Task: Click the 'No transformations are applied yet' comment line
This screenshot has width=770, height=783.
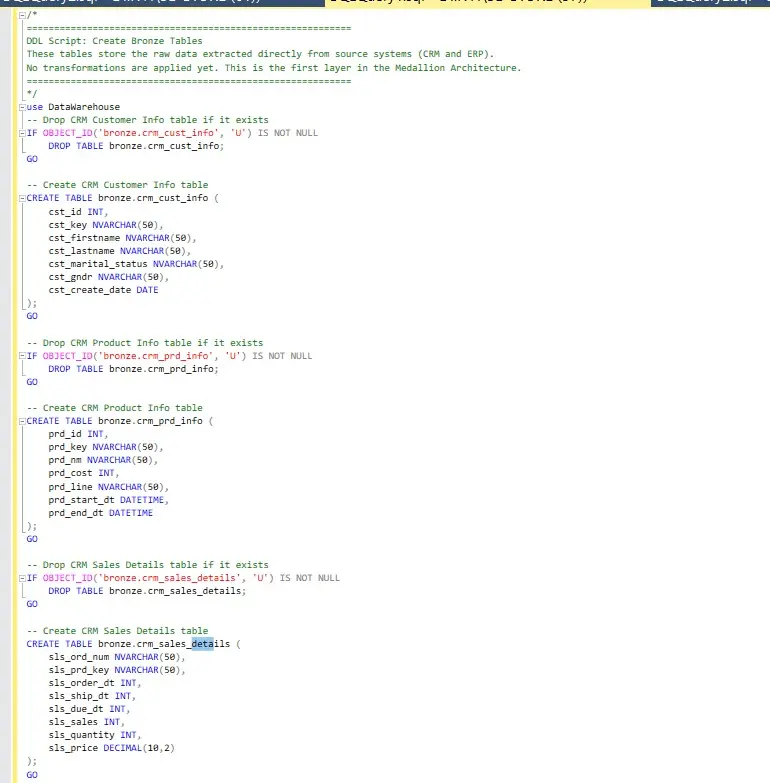Action: pyautogui.click(x=274, y=67)
